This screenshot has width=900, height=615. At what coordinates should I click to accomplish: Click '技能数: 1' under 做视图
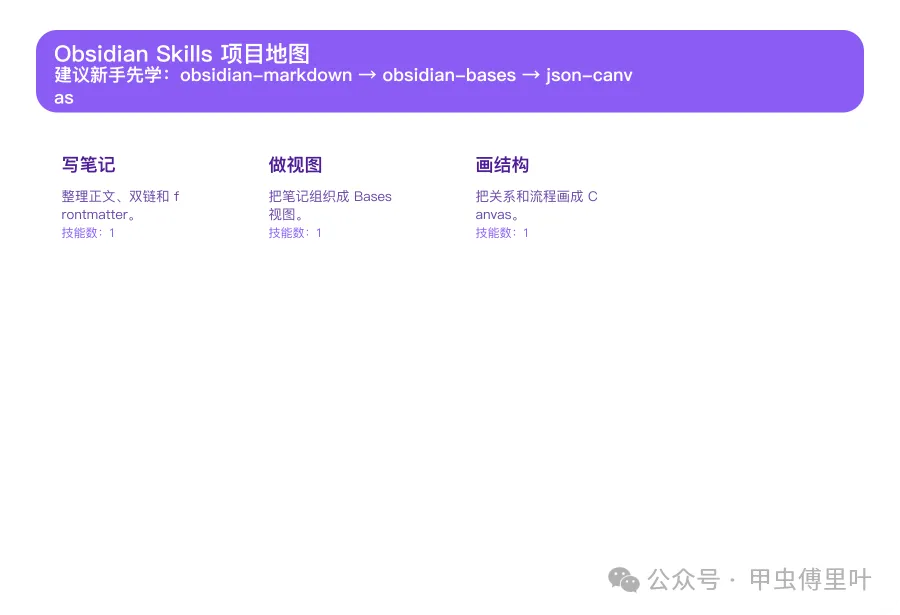click(295, 233)
